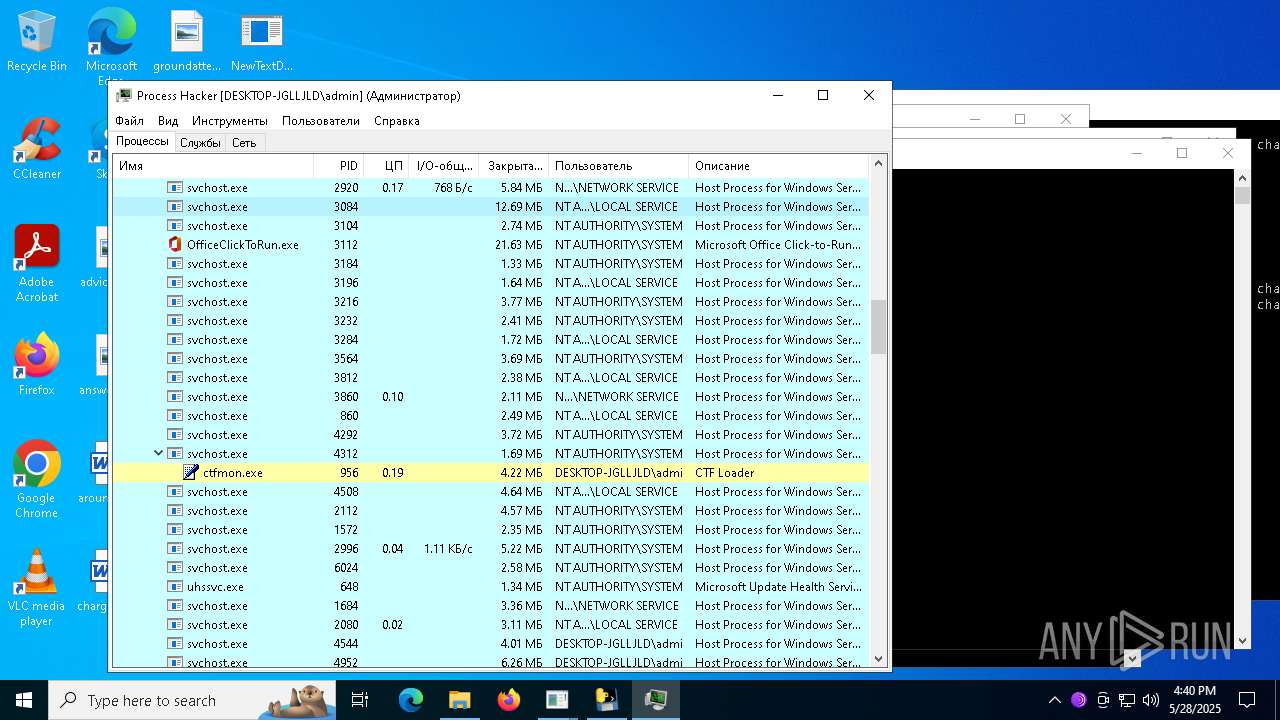Click the 6.26 МБ memory value
The image size is (1280, 720).
pyautogui.click(x=521, y=662)
